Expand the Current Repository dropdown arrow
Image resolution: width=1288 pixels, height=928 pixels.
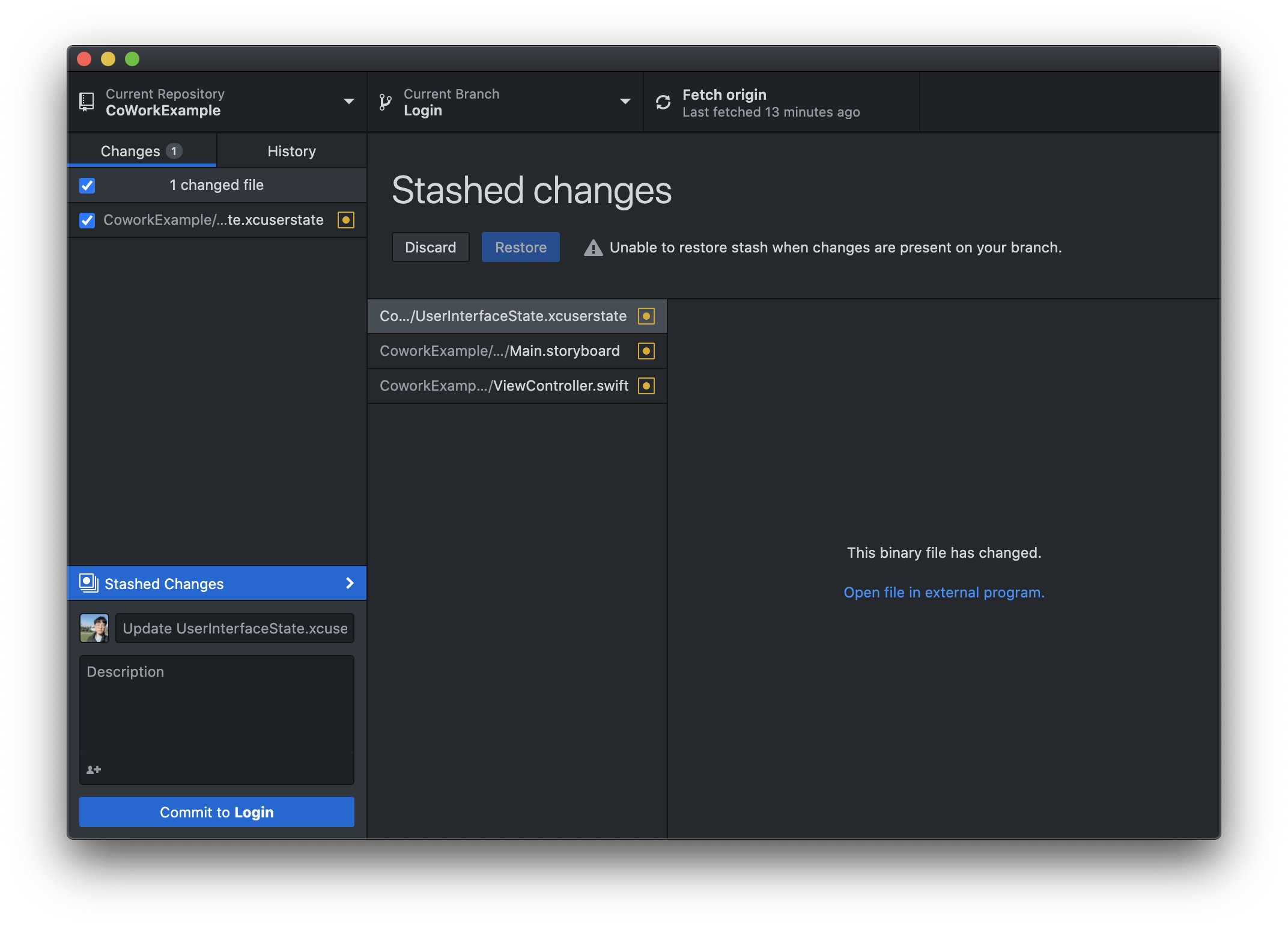pyautogui.click(x=348, y=102)
